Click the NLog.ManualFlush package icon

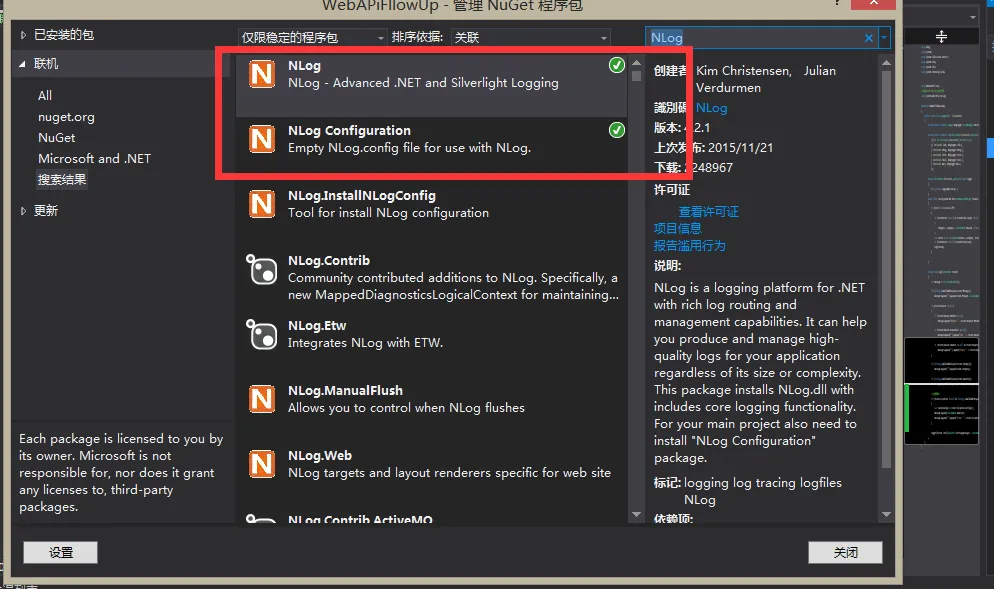point(262,399)
